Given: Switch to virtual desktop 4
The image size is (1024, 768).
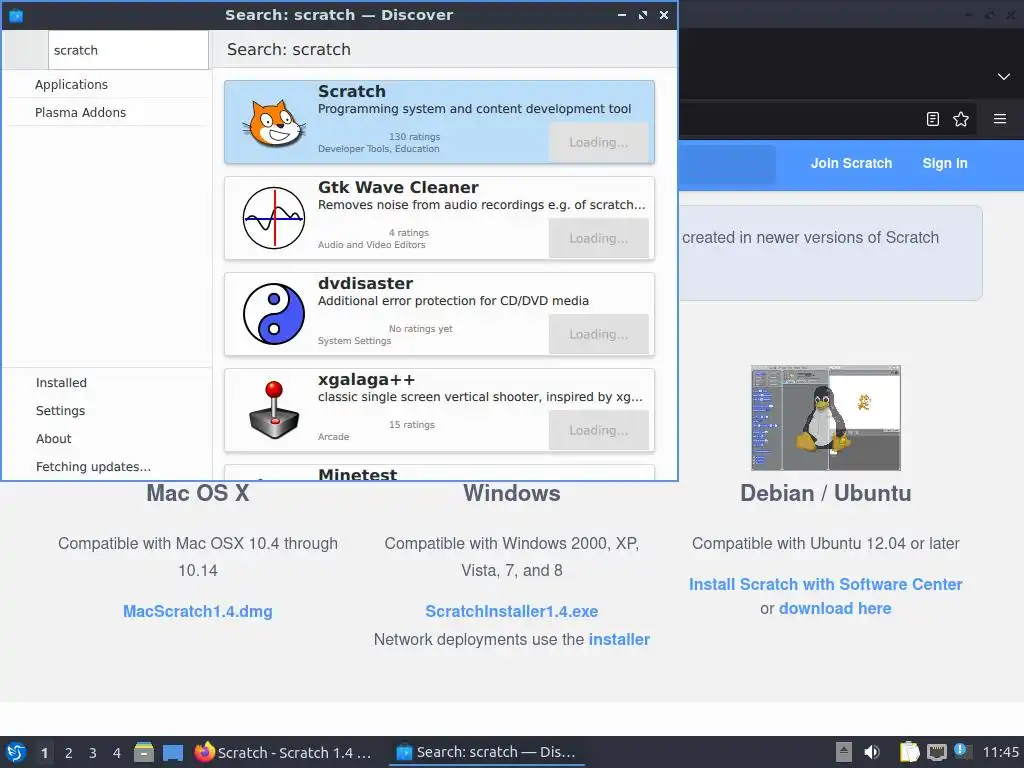Looking at the screenshot, I should [x=117, y=753].
